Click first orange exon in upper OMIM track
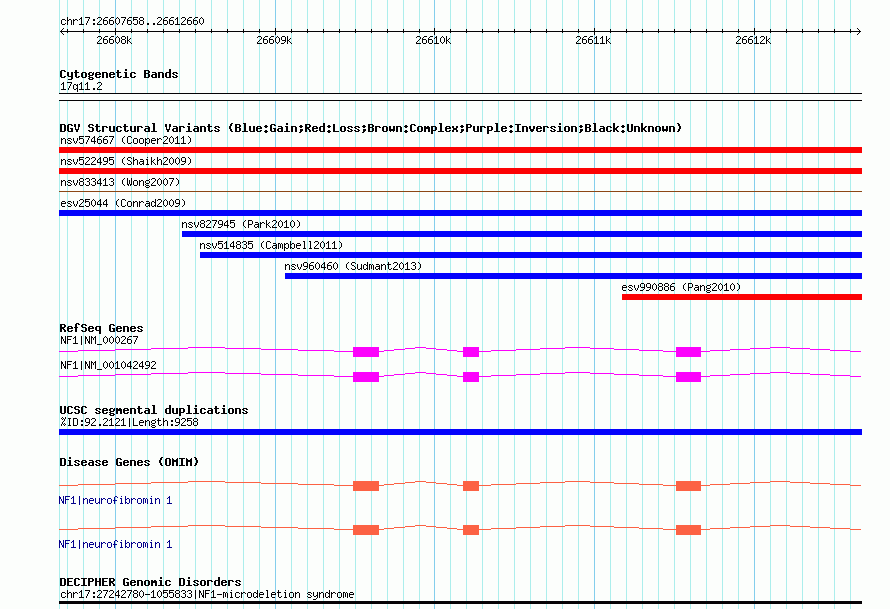The image size is (890, 609). tap(366, 486)
